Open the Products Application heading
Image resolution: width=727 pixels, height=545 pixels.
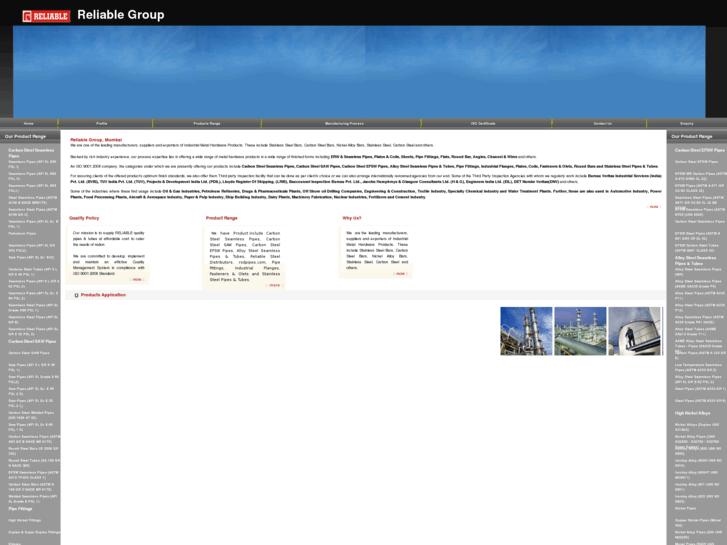point(103,295)
